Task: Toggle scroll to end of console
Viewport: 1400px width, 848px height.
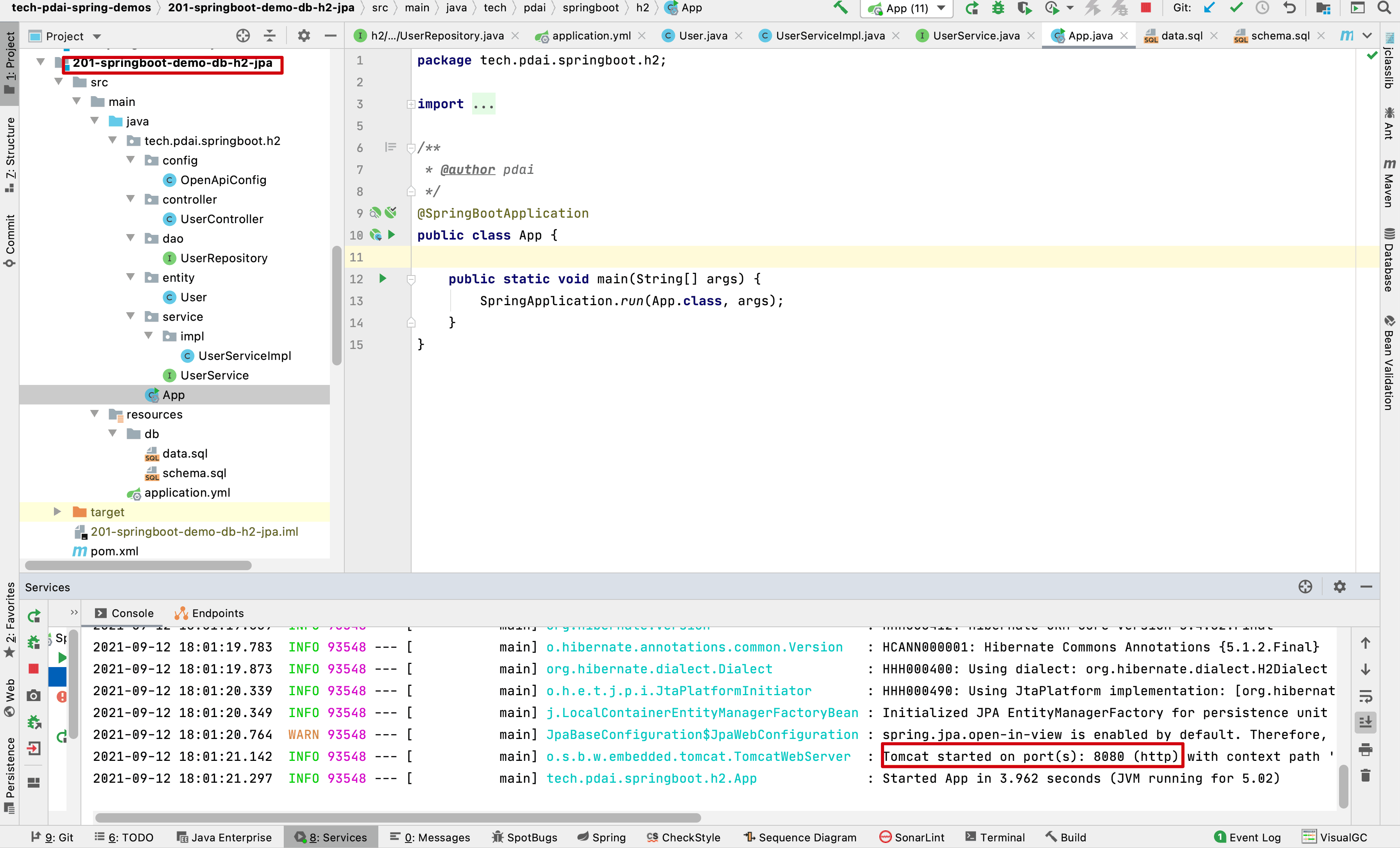Action: (x=1365, y=722)
